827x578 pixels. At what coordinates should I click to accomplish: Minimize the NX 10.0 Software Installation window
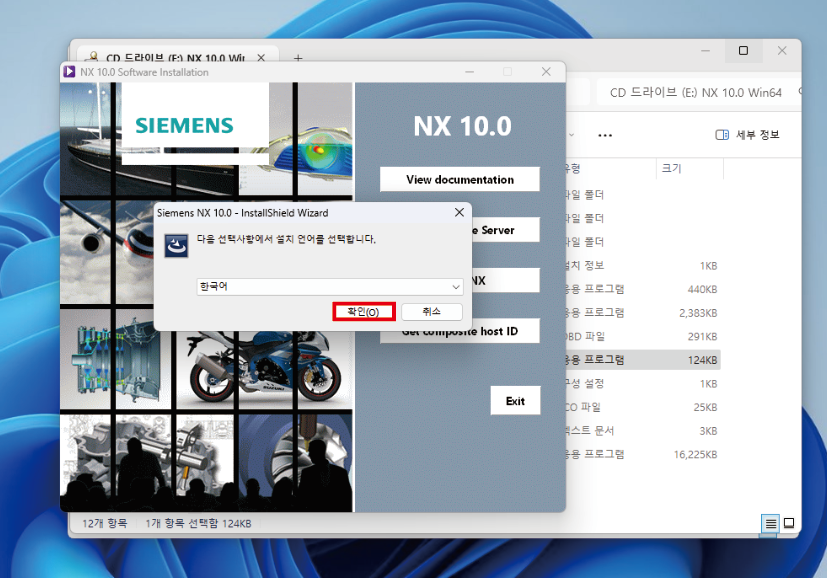[x=469, y=72]
